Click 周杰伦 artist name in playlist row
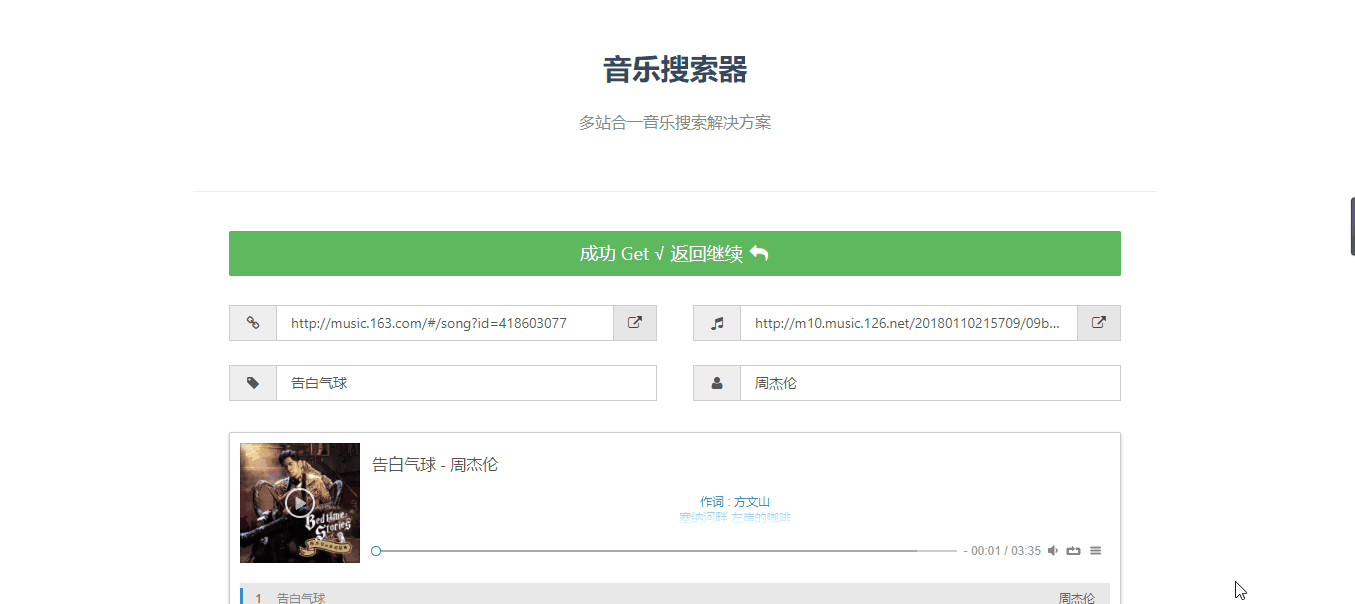The height and width of the screenshot is (604, 1355). pos(1077,598)
